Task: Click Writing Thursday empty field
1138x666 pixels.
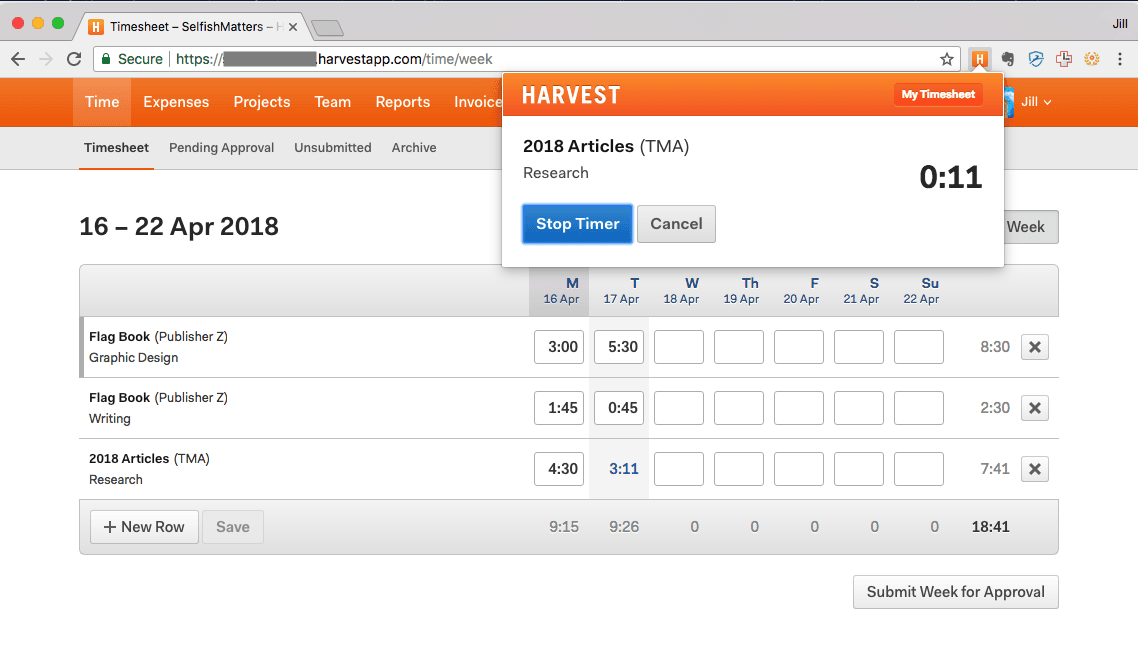Action: coord(739,408)
